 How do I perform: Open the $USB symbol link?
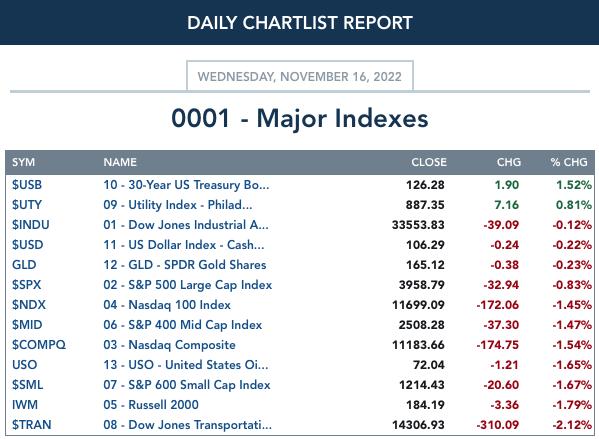(27, 185)
